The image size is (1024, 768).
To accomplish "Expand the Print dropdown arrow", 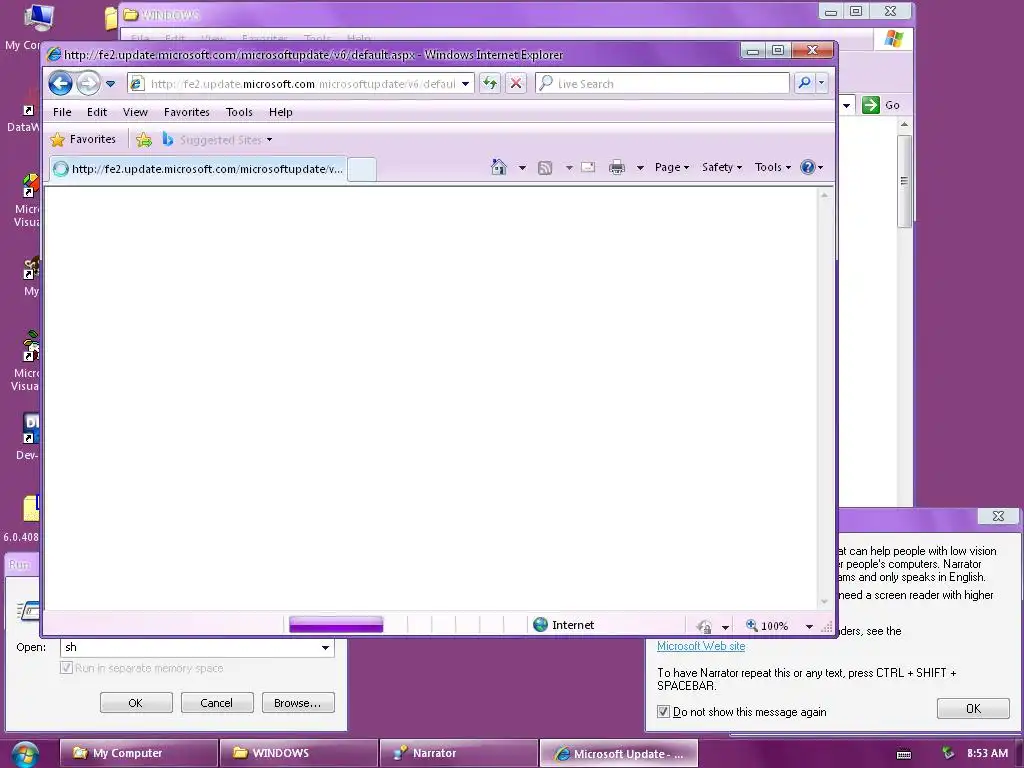I will [x=640, y=168].
